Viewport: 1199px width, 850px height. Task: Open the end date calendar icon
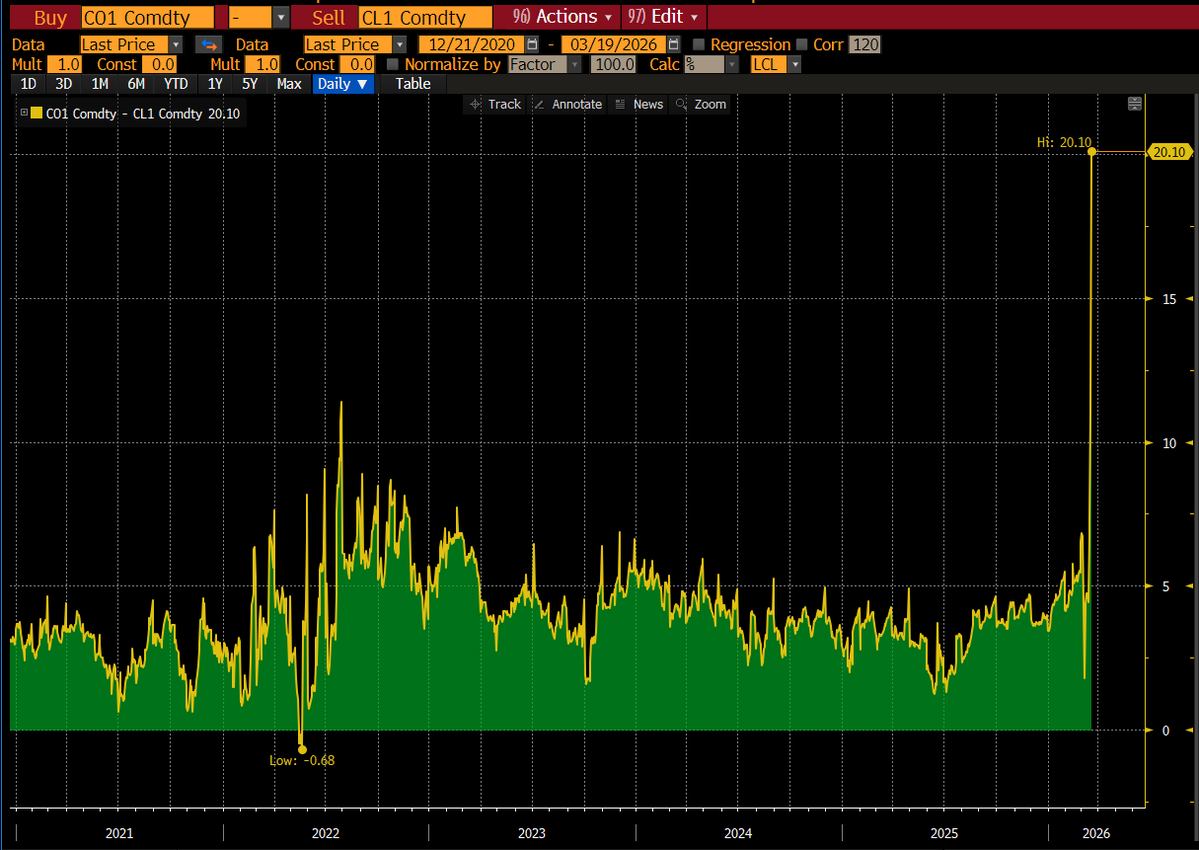(x=673, y=44)
